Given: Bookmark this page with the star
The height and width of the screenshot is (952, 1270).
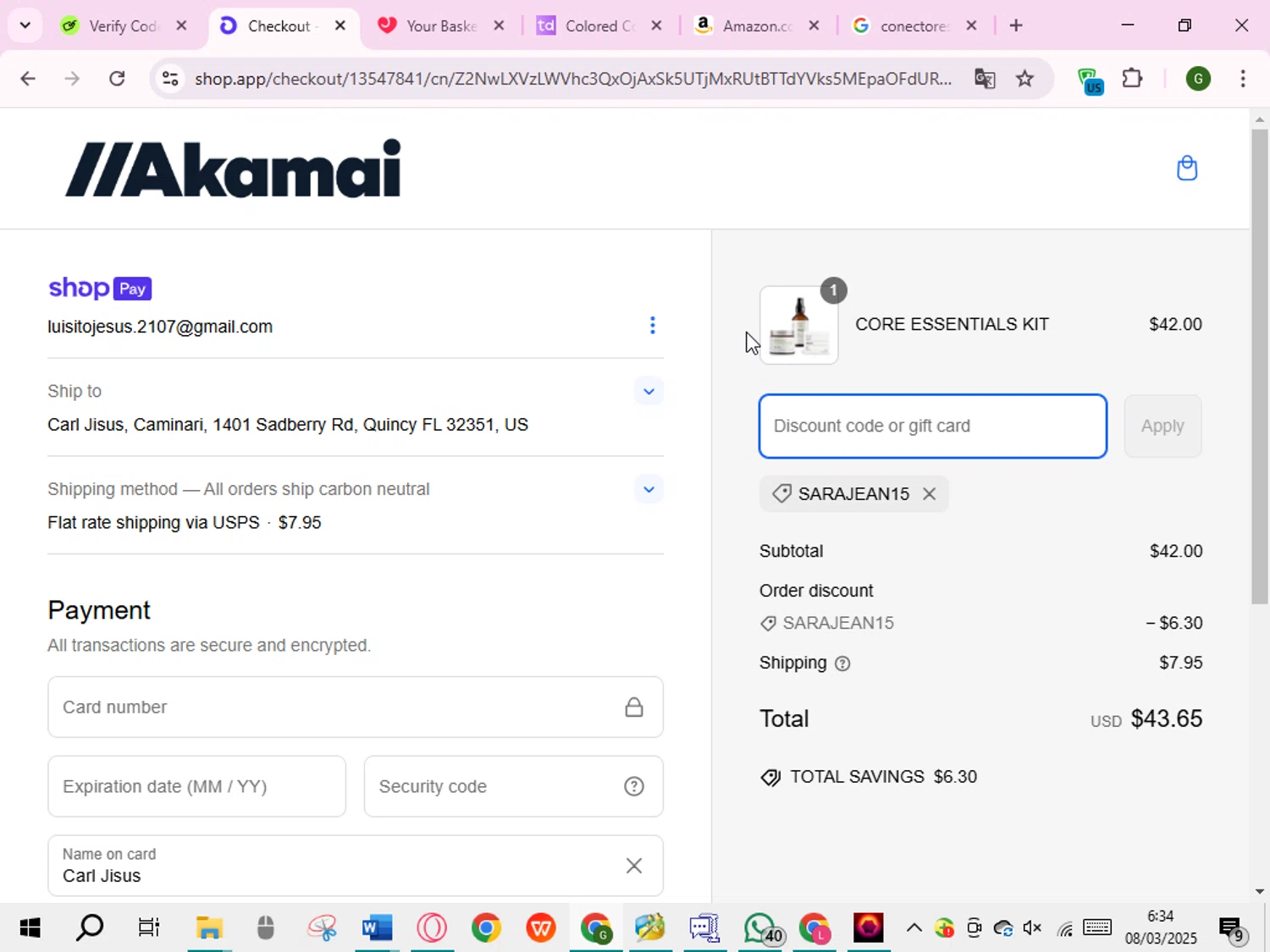Looking at the screenshot, I should (1025, 79).
